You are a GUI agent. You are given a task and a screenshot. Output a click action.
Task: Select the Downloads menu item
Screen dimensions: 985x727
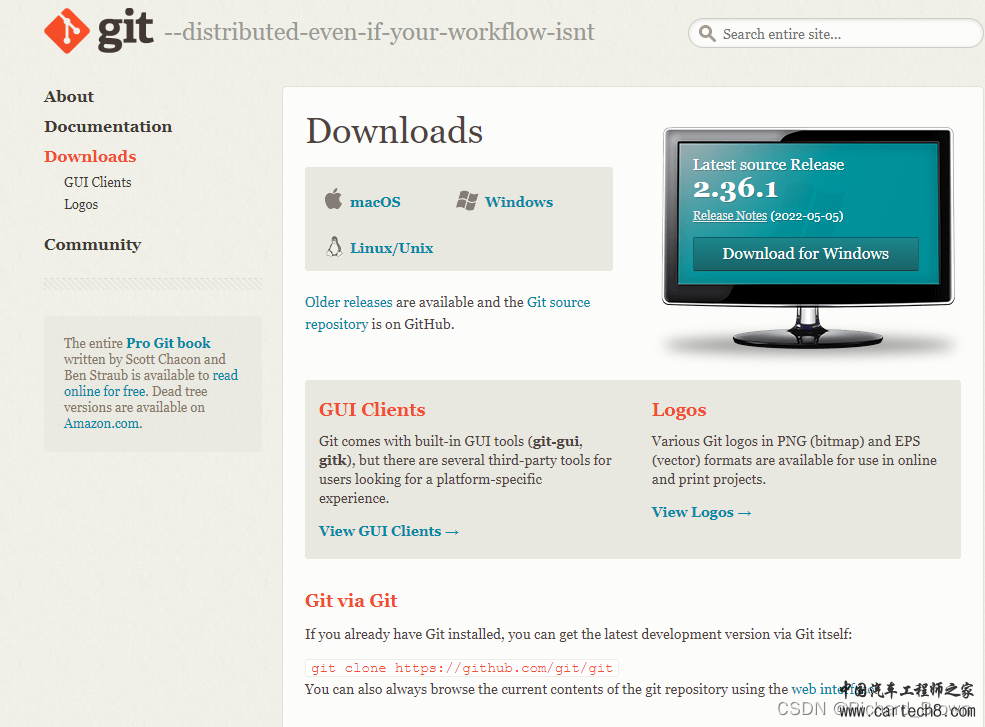90,156
